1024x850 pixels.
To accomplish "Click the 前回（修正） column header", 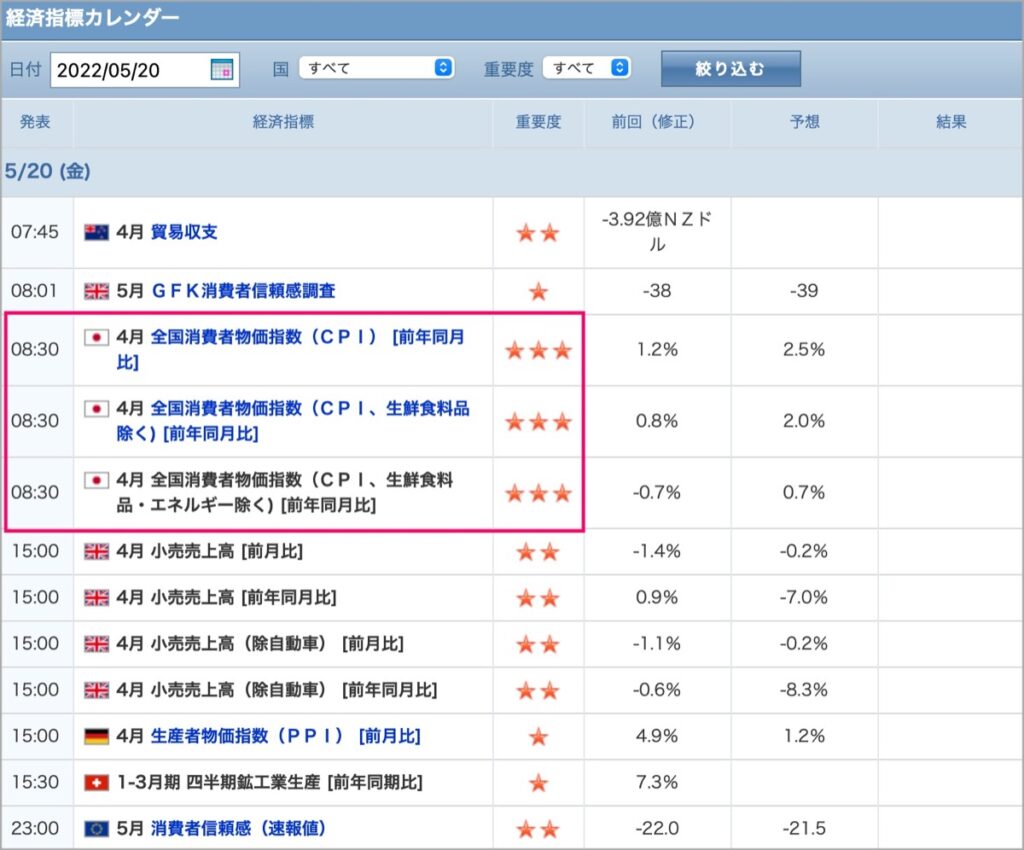I will click(653, 121).
